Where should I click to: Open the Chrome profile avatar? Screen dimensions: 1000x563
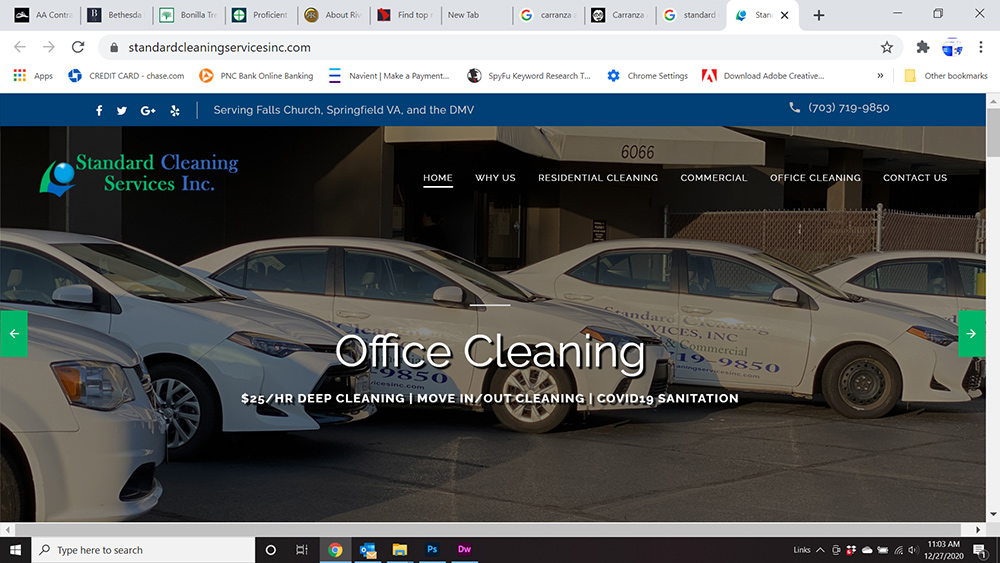pyautogui.click(x=952, y=47)
